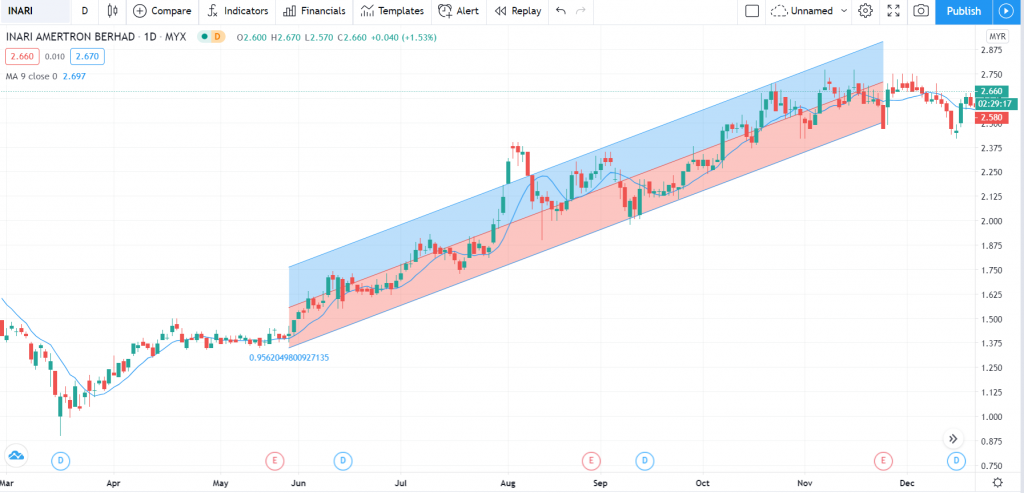Take a chart snapshot with camera icon
The width and height of the screenshot is (1024, 493).
tap(921, 11)
